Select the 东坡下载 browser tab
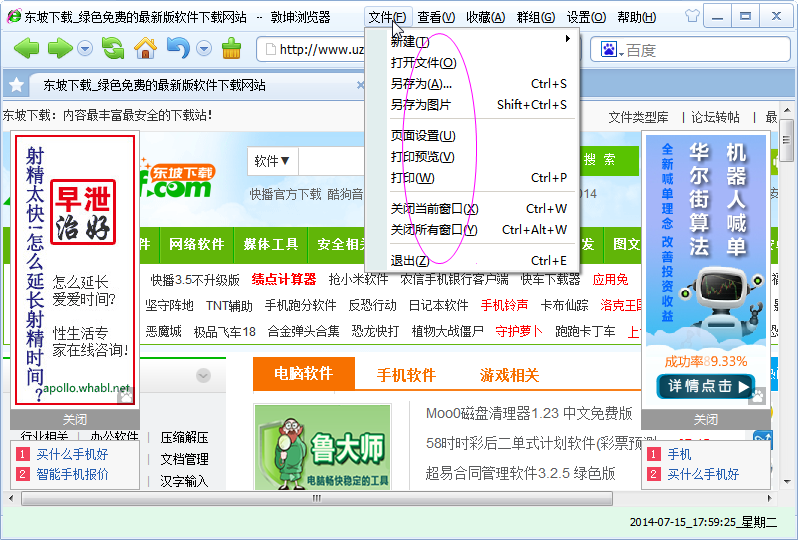 pyautogui.click(x=198, y=85)
